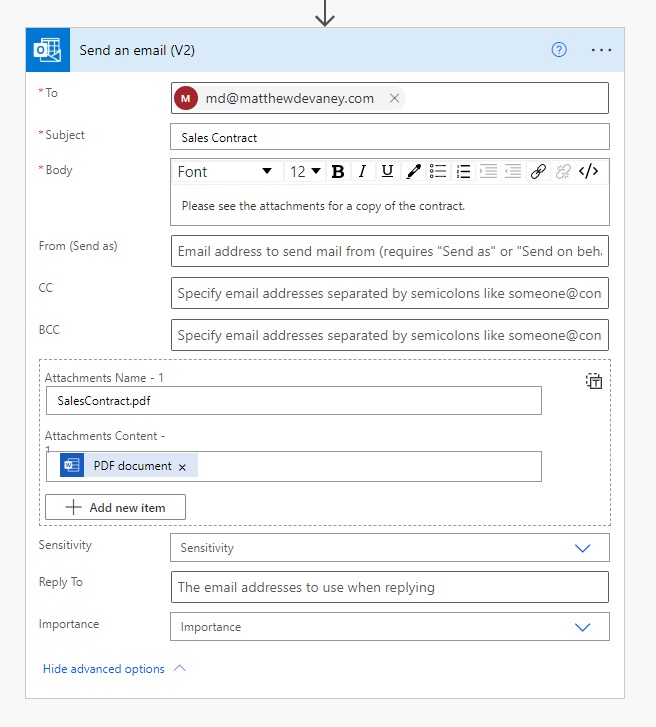Switch Body to code view
This screenshot has height=727, width=656.
click(x=588, y=172)
